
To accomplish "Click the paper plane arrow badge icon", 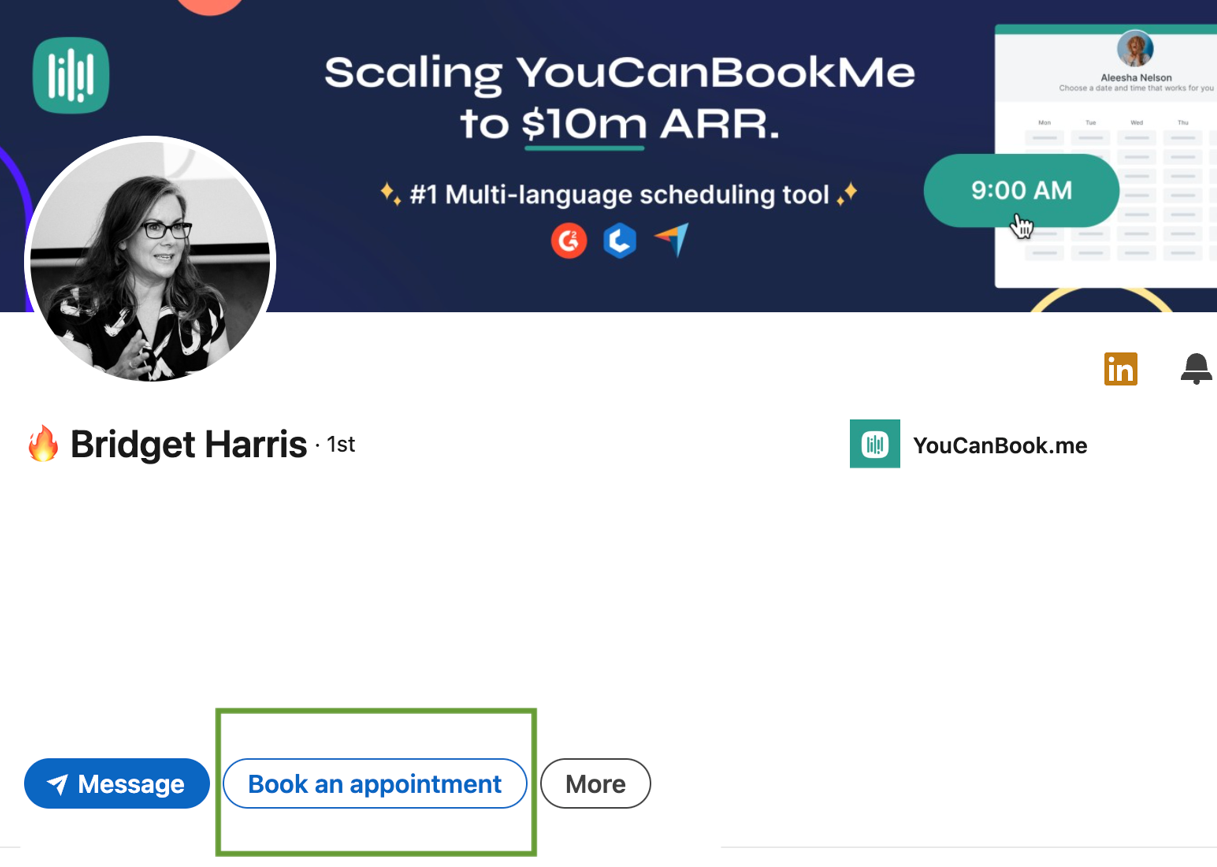I will tap(672, 240).
